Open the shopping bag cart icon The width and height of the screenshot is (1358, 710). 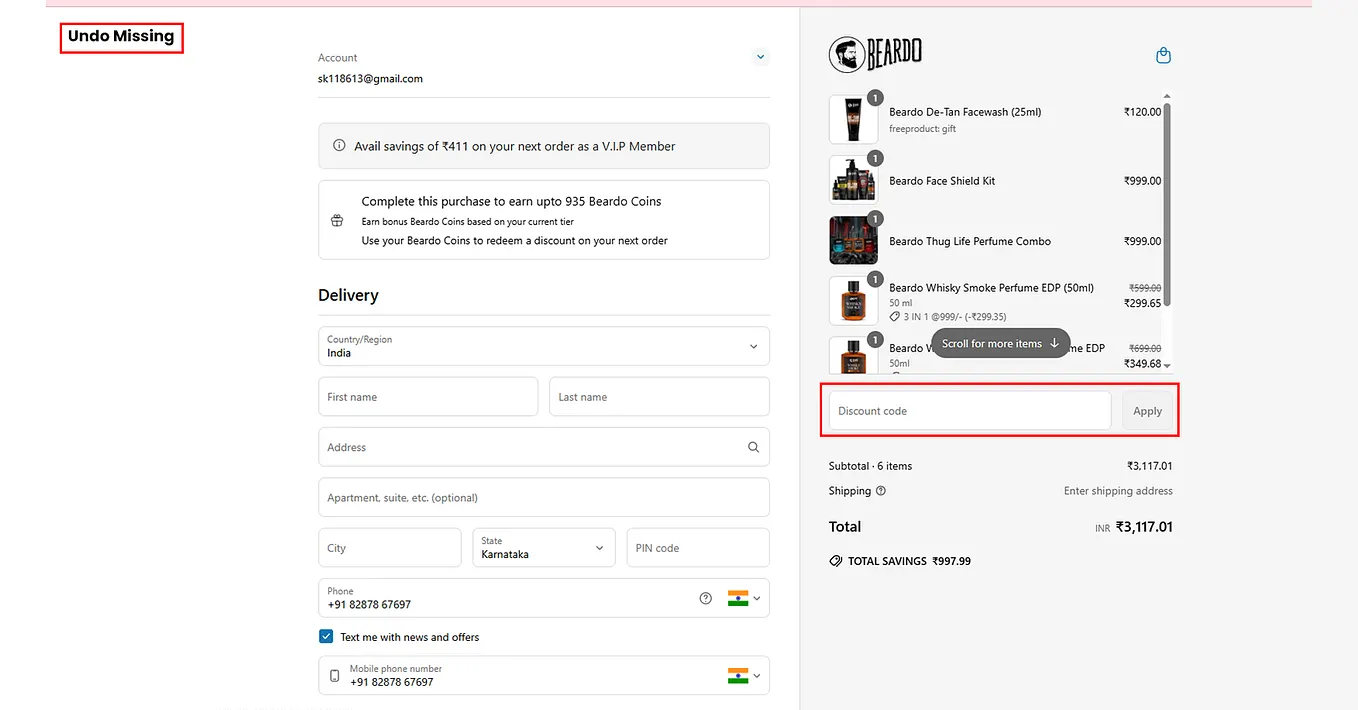1163,56
